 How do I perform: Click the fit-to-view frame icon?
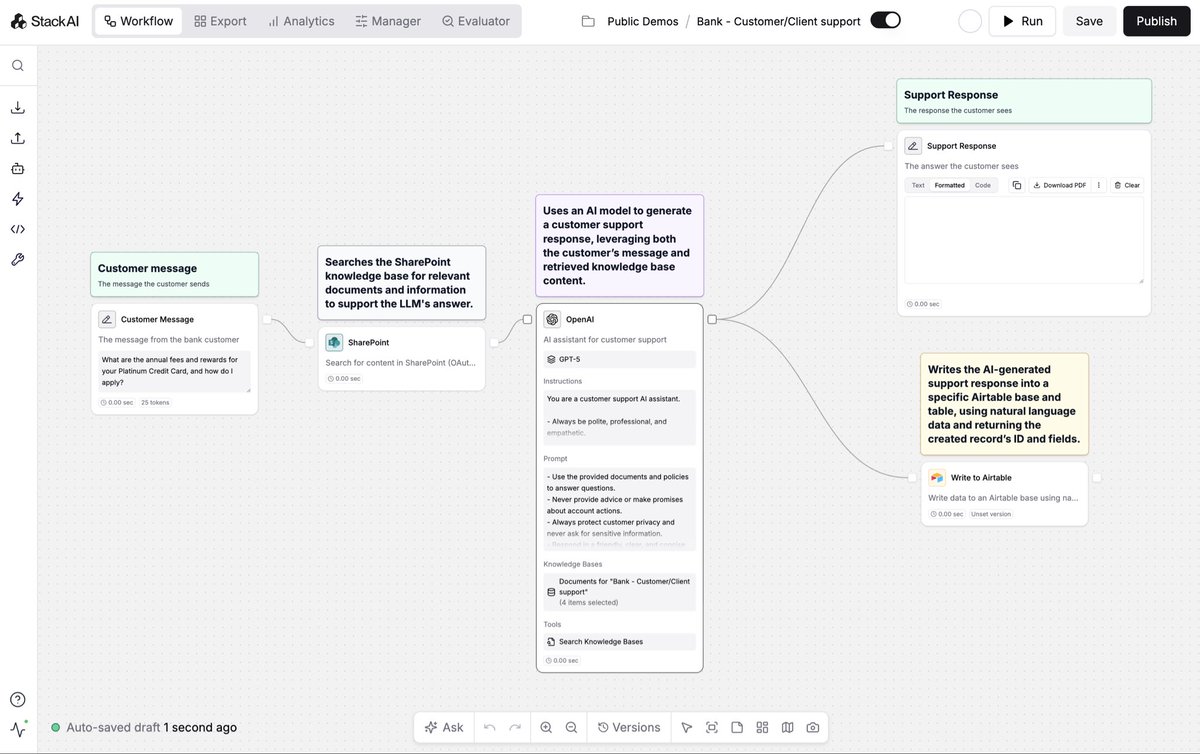(x=712, y=727)
